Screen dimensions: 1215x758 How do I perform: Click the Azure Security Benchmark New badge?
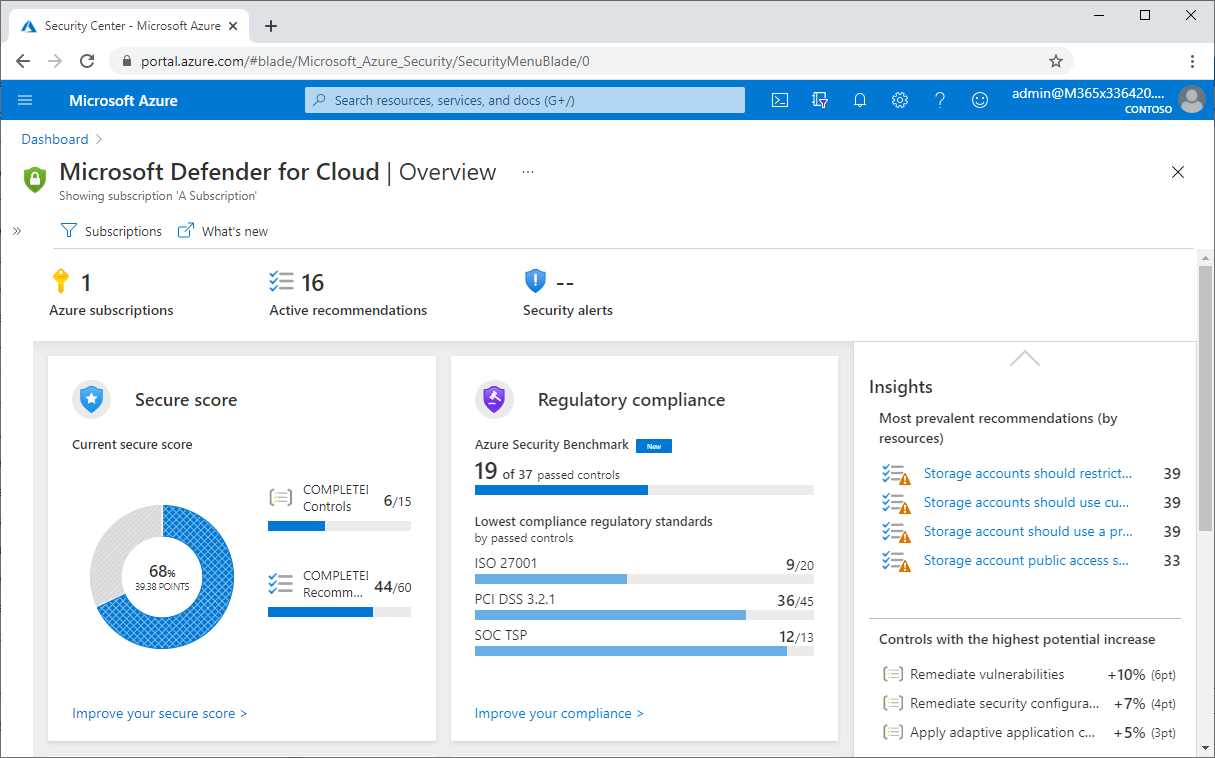pyautogui.click(x=654, y=446)
